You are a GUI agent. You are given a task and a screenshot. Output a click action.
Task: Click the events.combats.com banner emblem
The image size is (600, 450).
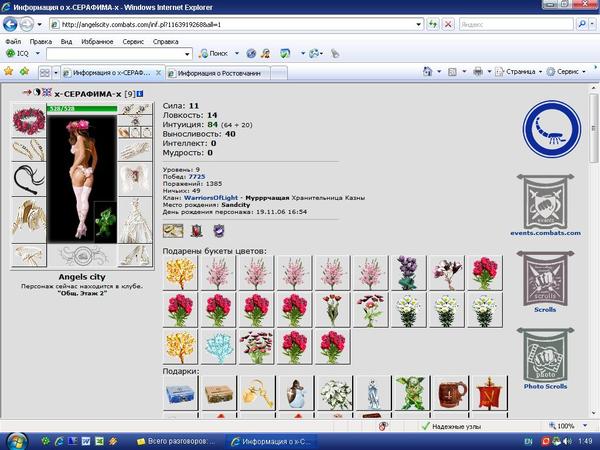point(545,201)
